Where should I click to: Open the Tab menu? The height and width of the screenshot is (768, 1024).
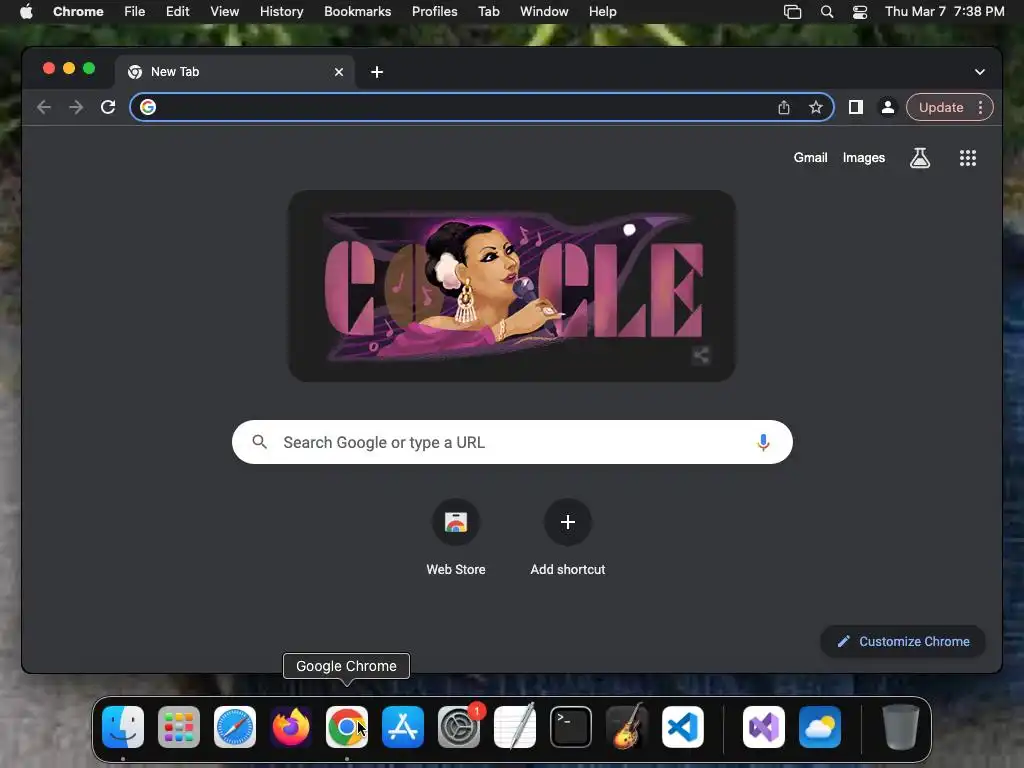pyautogui.click(x=488, y=12)
